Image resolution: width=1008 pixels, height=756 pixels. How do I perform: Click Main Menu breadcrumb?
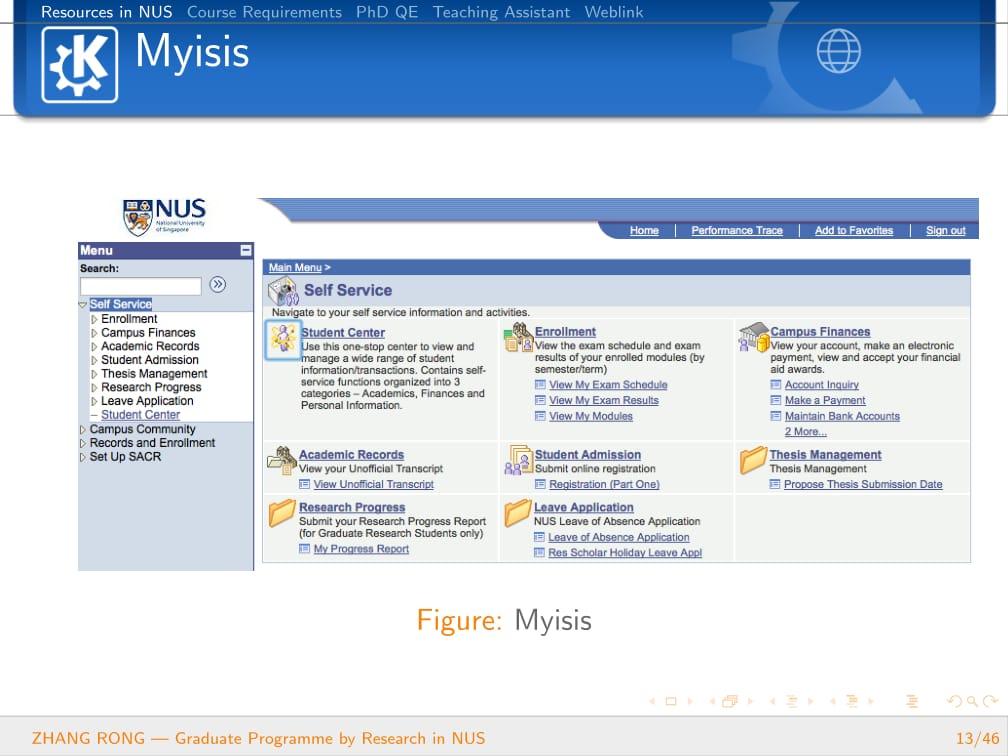click(295, 267)
